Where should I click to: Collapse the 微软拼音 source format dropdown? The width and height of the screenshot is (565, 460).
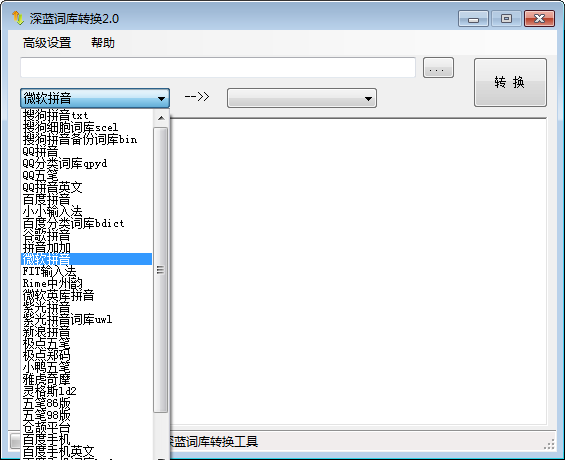(95, 98)
